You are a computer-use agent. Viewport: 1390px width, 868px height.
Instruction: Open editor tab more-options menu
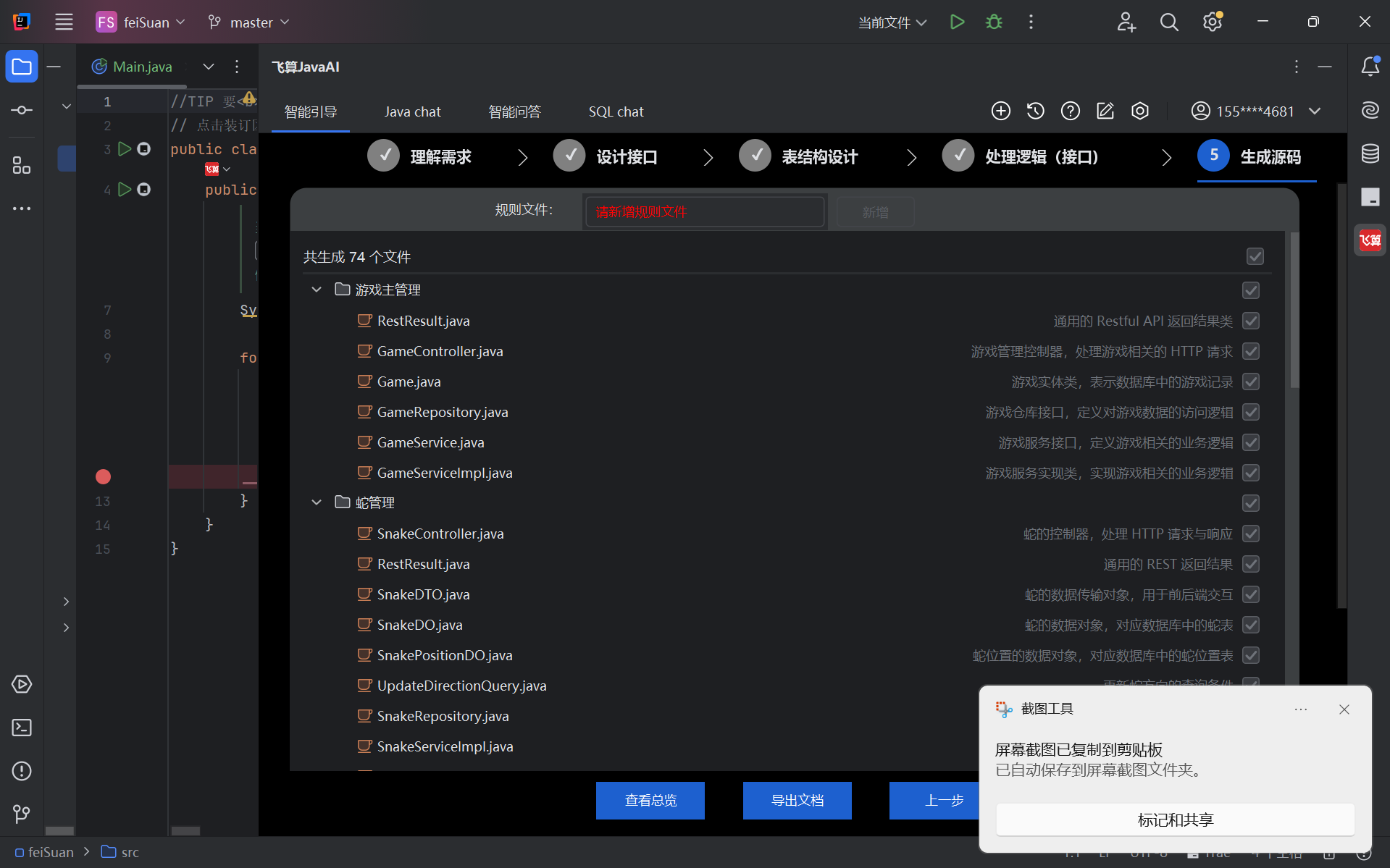click(237, 67)
